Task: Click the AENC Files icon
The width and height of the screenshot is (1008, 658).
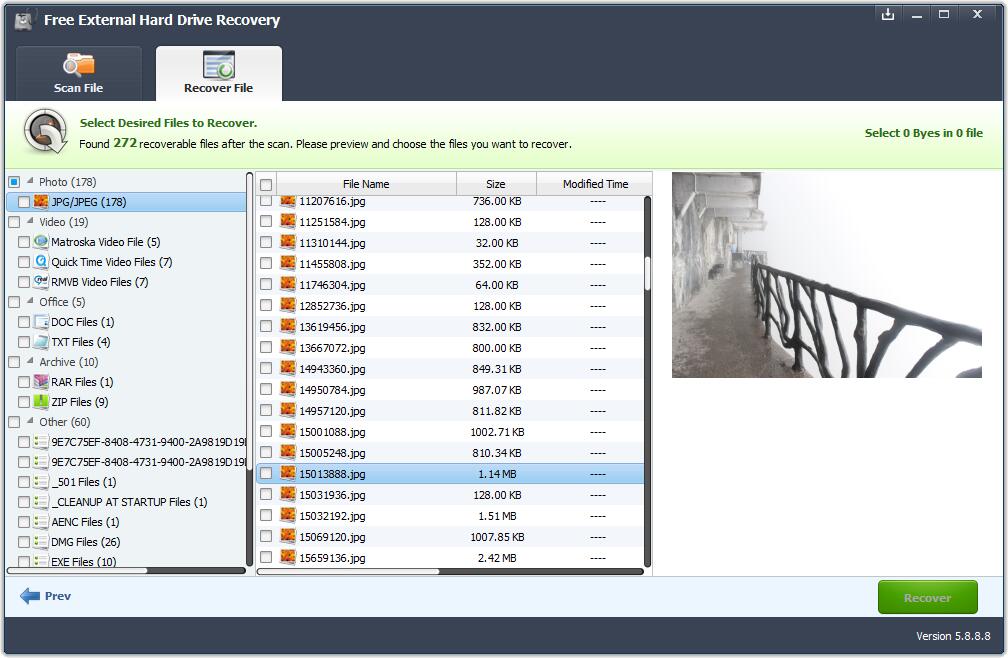Action: click(x=40, y=522)
